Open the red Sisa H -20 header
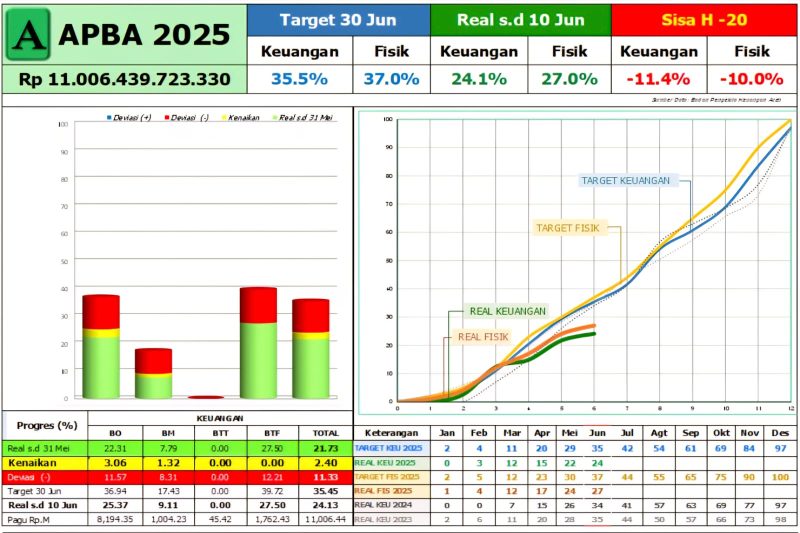 704,20
